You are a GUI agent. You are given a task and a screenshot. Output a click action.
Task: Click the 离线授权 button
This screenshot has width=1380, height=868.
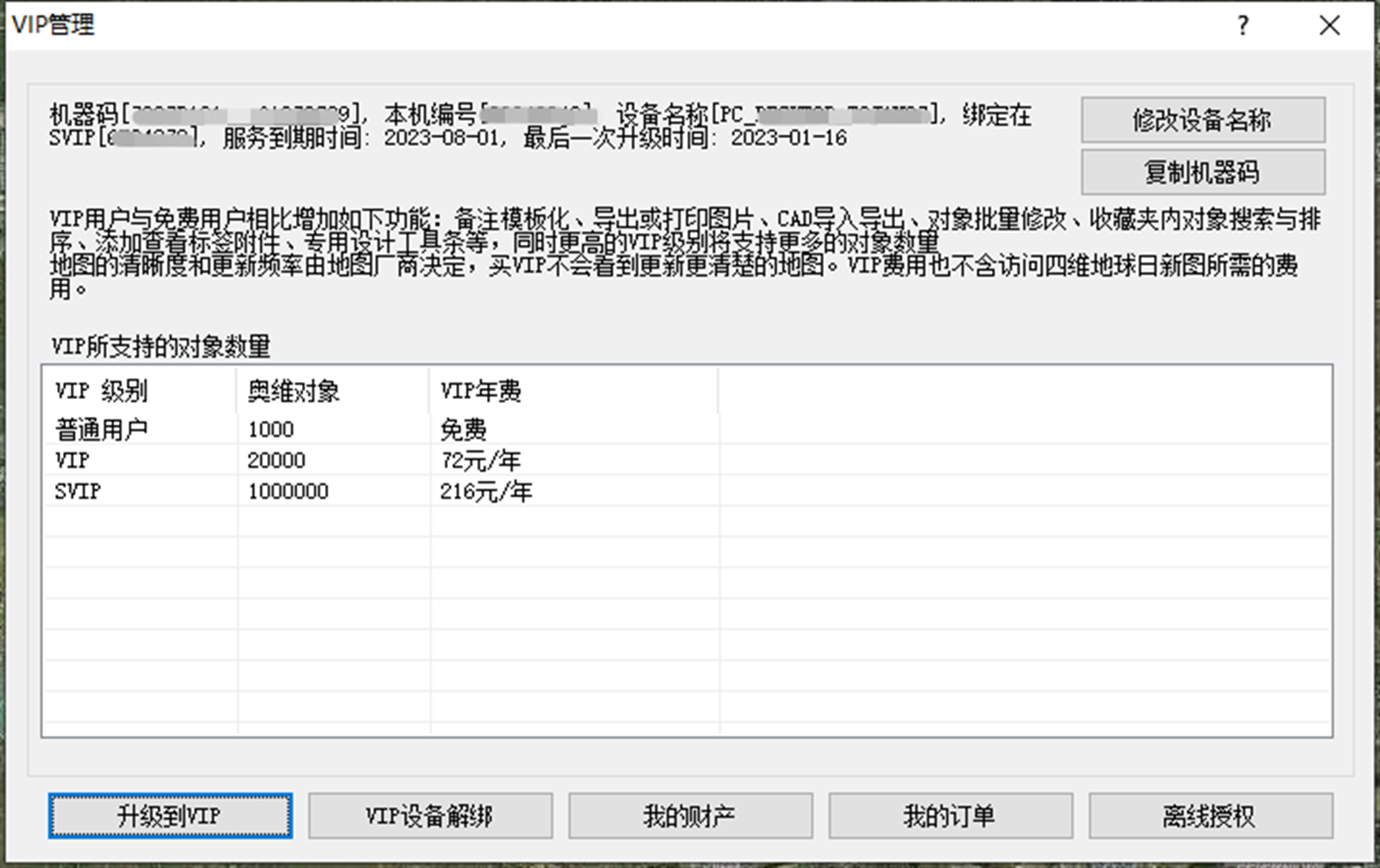1209,815
